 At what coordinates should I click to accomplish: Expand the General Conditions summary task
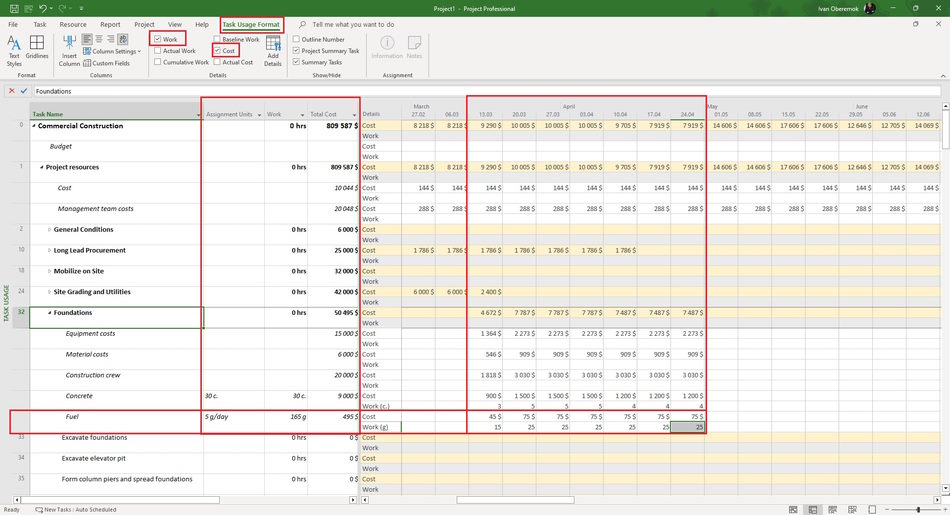point(49,230)
